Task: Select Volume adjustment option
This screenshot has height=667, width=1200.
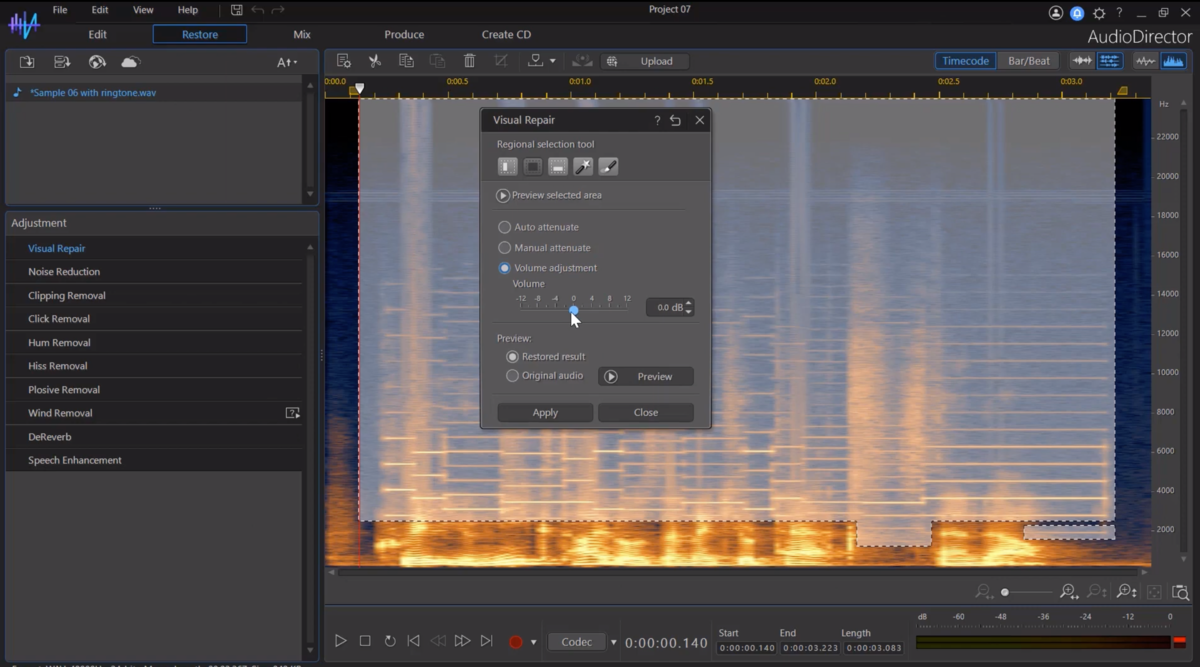Action: [505, 268]
